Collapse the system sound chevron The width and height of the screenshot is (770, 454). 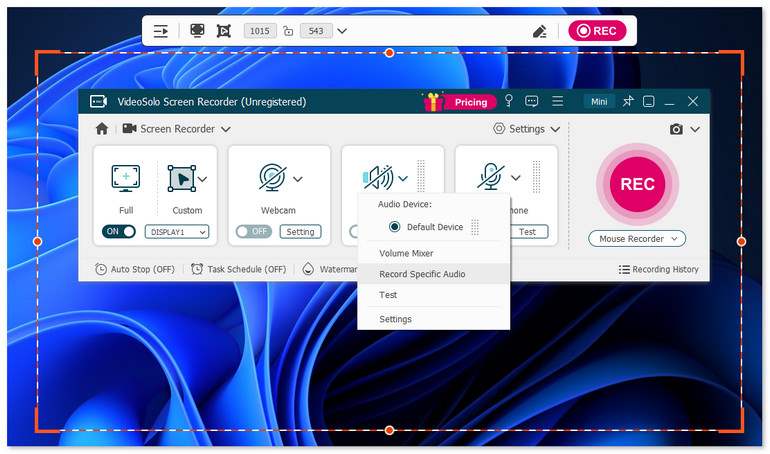coord(403,179)
